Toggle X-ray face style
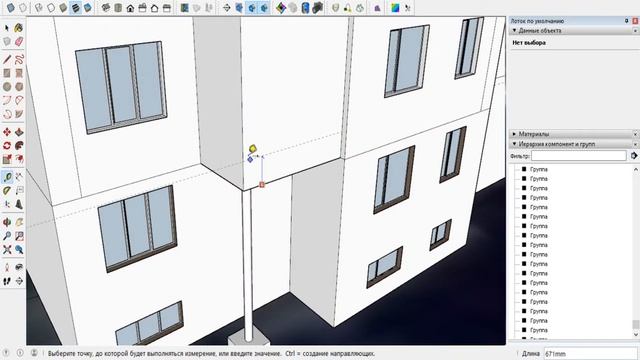This screenshot has height=360, width=640. coord(11,7)
